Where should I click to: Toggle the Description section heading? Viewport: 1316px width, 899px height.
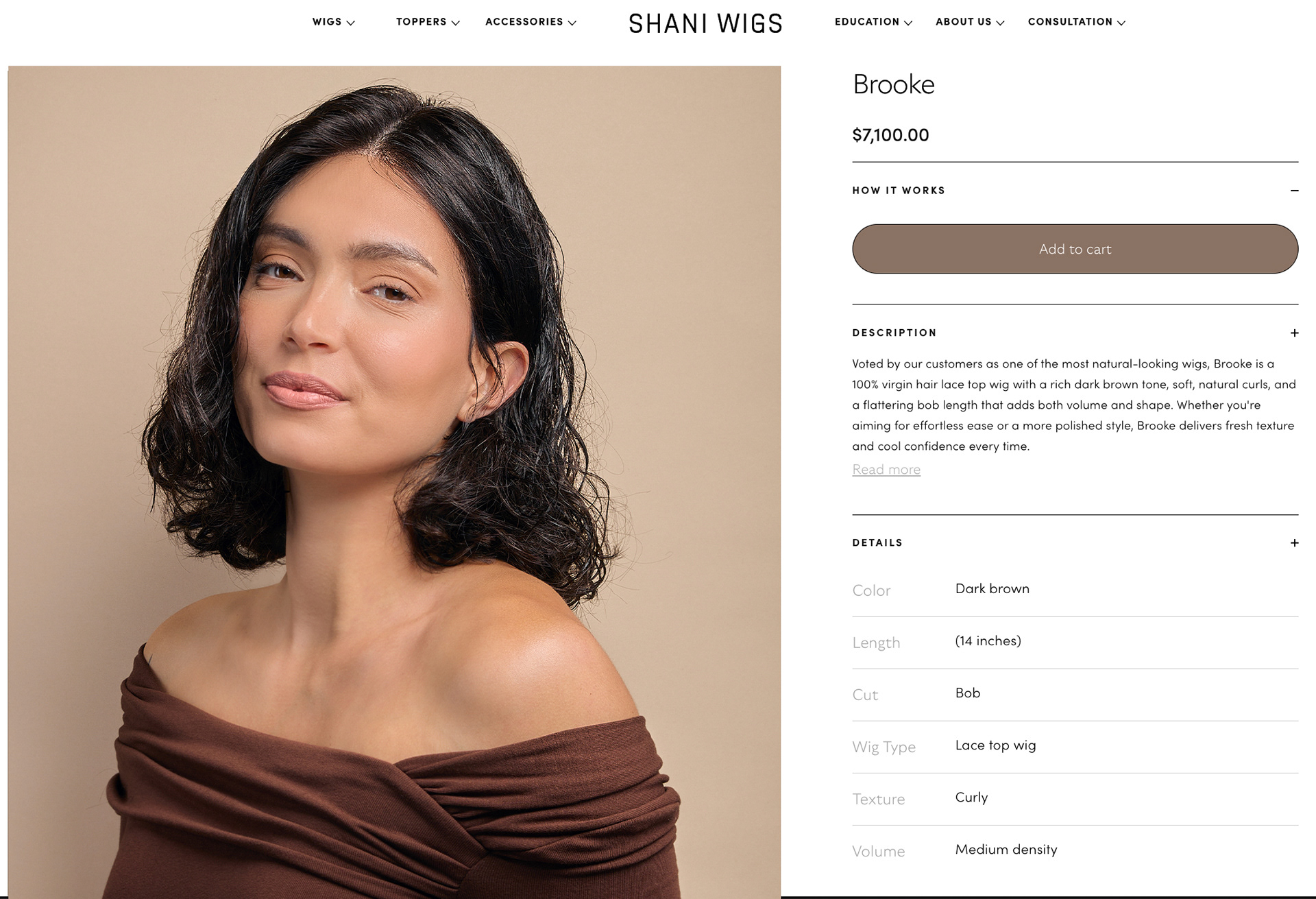(x=894, y=333)
